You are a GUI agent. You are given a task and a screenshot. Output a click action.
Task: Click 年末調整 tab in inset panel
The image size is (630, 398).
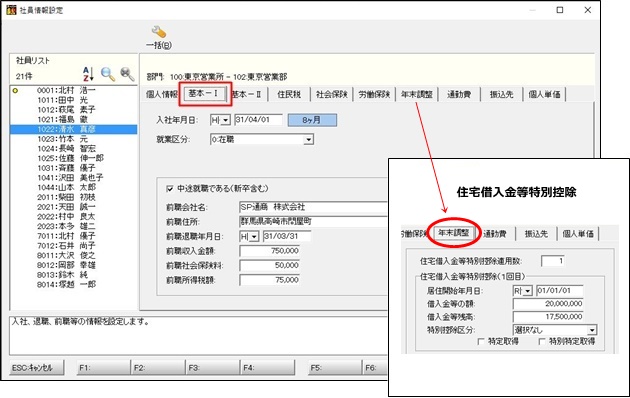click(454, 233)
